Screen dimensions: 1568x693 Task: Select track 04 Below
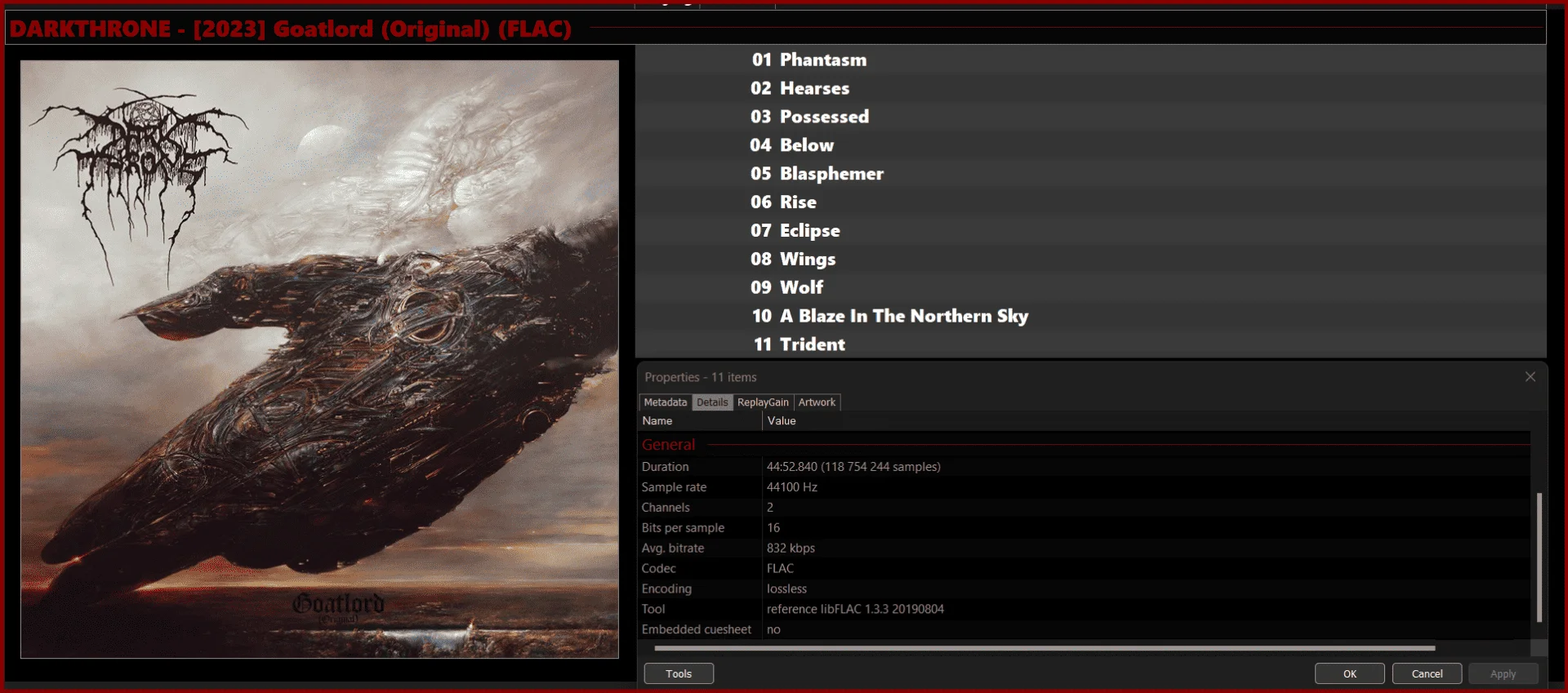pos(1091,145)
